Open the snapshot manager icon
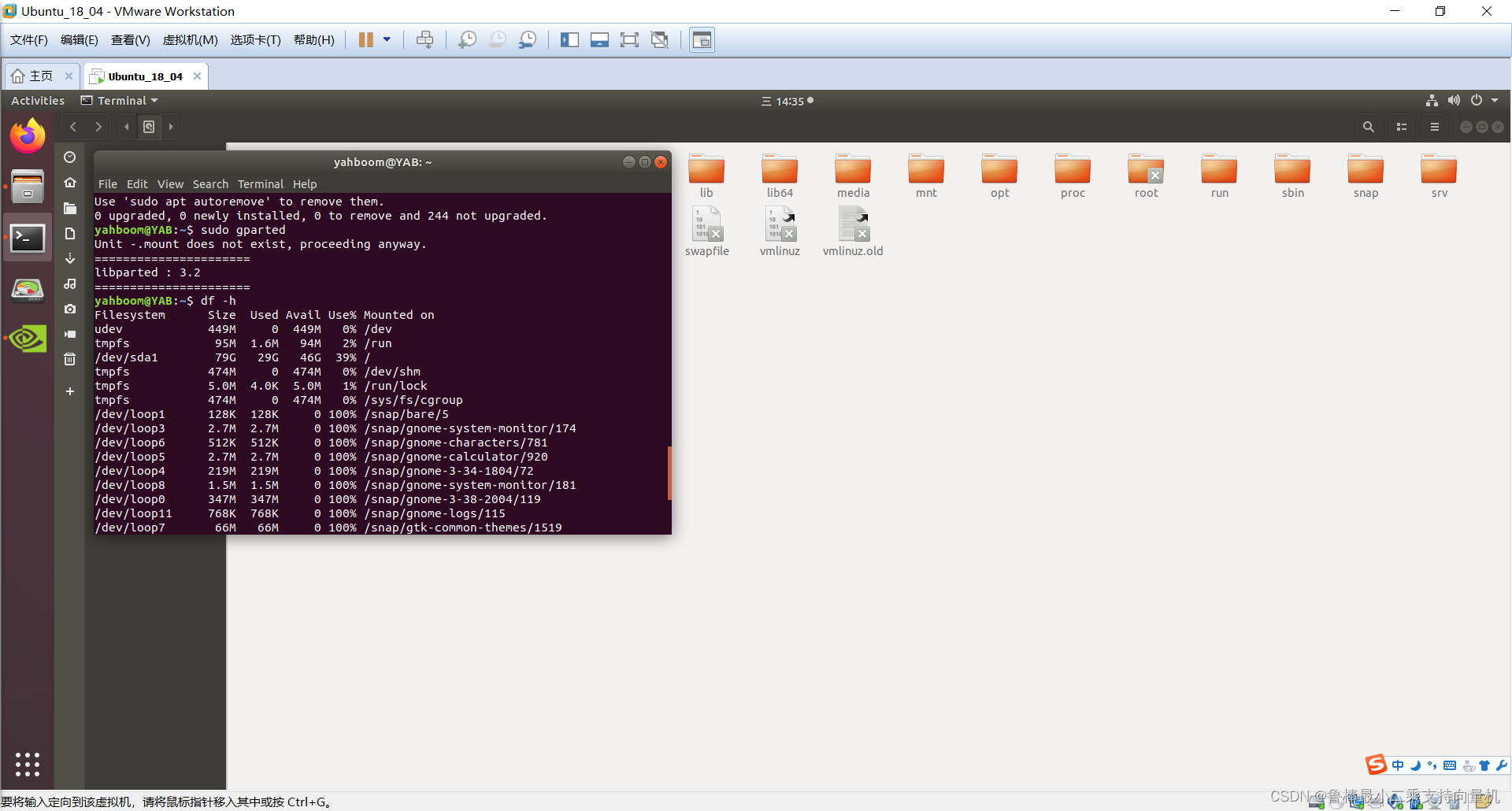Image resolution: width=1512 pixels, height=811 pixels. coord(528,40)
